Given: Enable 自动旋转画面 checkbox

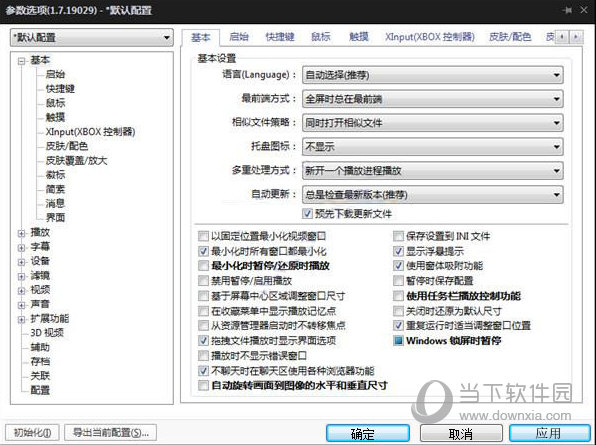Looking at the screenshot, I should [x=203, y=386].
